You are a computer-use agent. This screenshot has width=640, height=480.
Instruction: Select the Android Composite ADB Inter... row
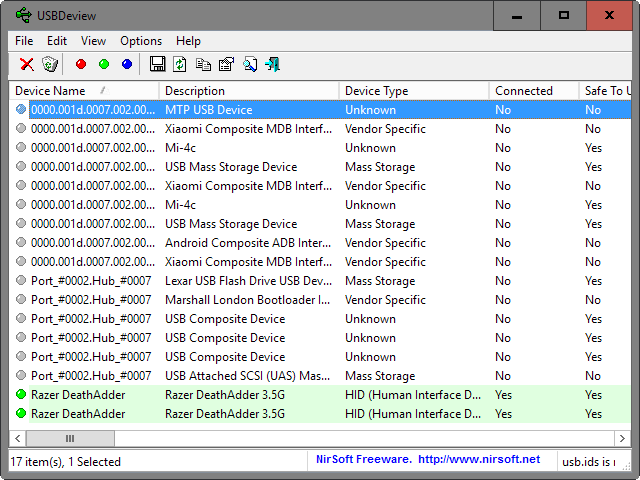pos(320,243)
